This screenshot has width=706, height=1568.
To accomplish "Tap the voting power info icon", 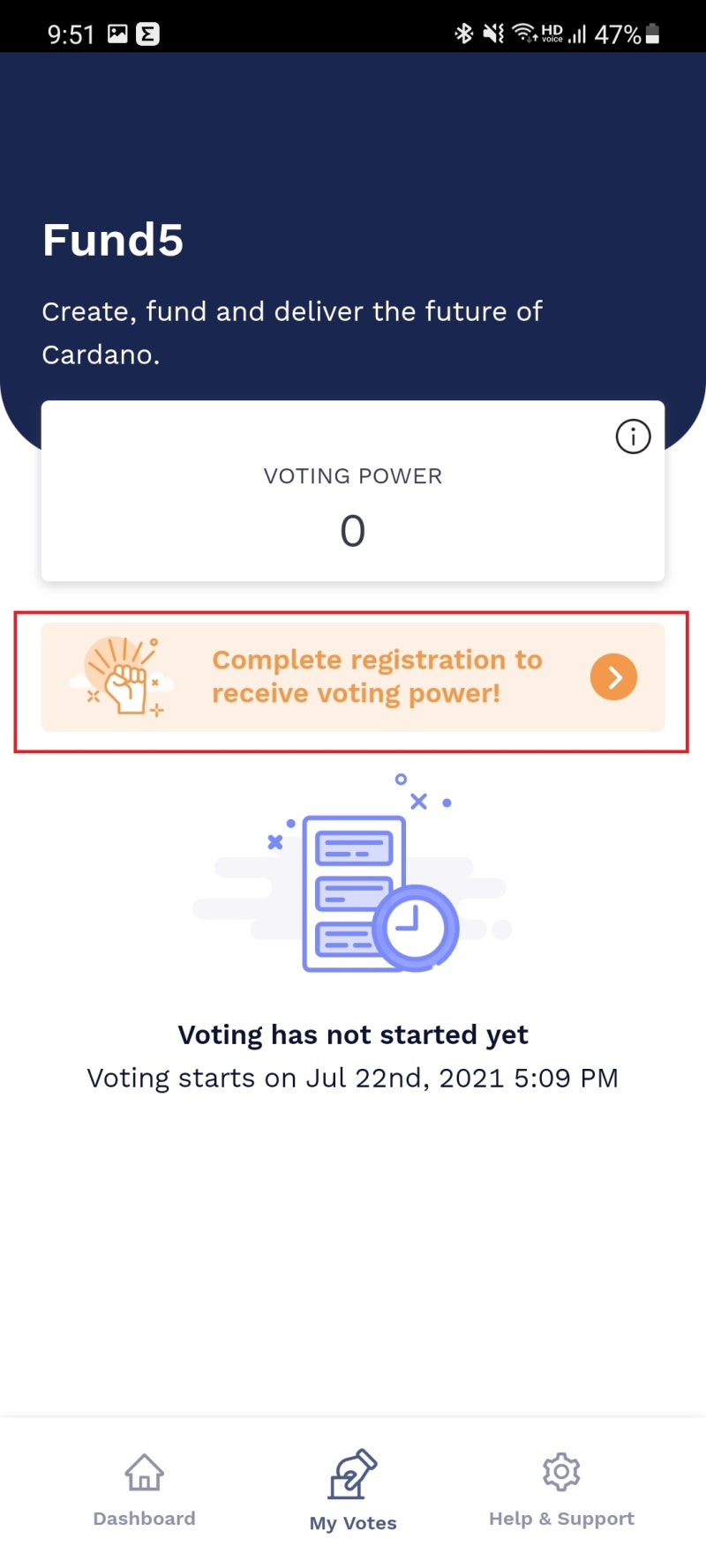I will coord(633,437).
